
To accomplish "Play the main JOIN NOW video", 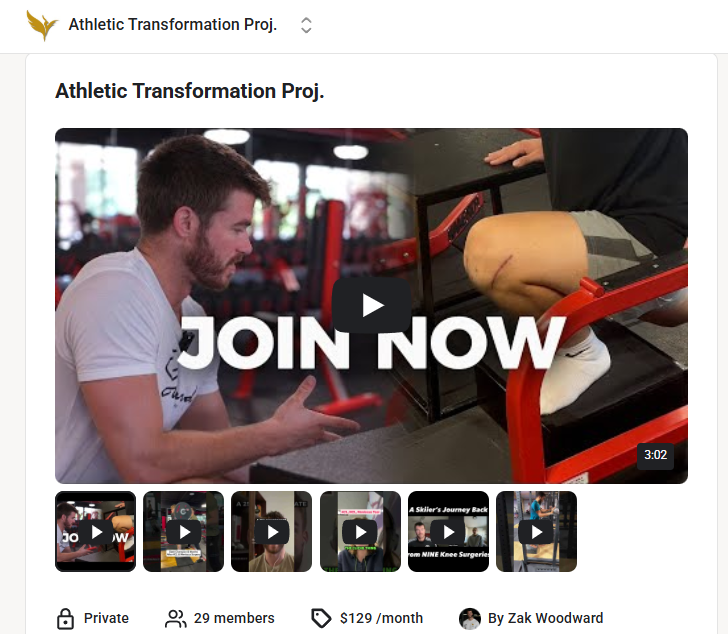I will [371, 305].
